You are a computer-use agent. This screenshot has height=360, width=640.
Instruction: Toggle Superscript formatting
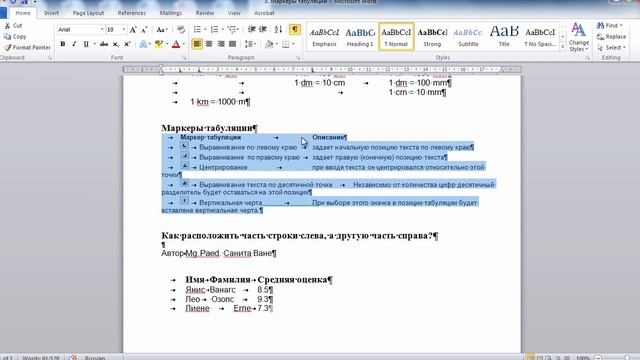click(127, 44)
